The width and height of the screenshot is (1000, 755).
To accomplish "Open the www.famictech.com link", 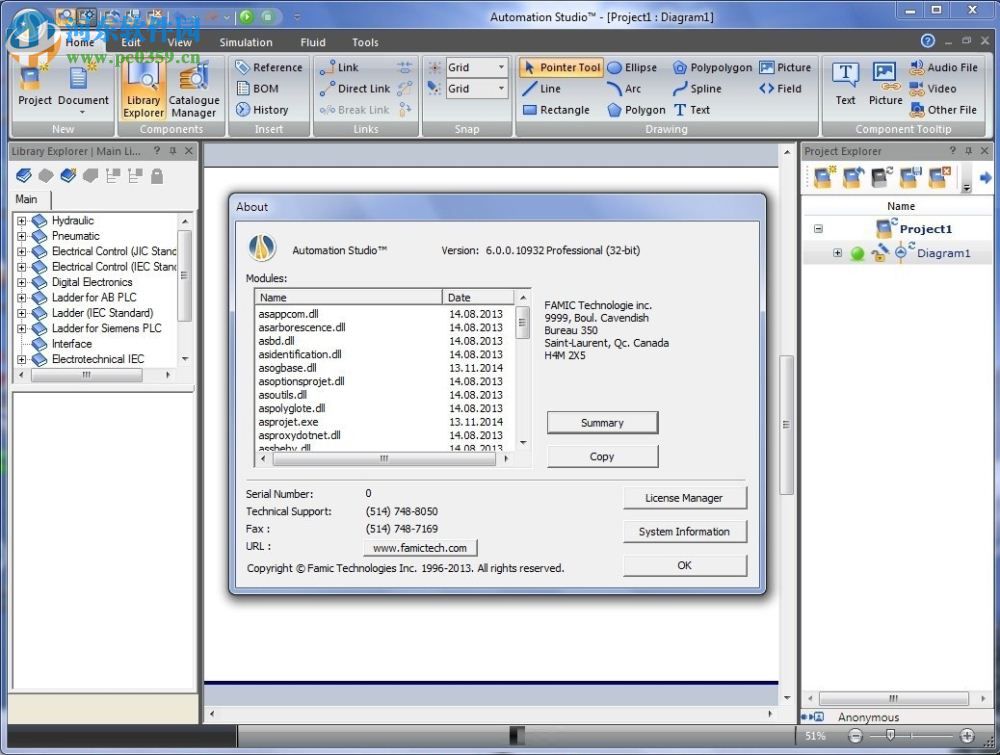I will (x=420, y=547).
